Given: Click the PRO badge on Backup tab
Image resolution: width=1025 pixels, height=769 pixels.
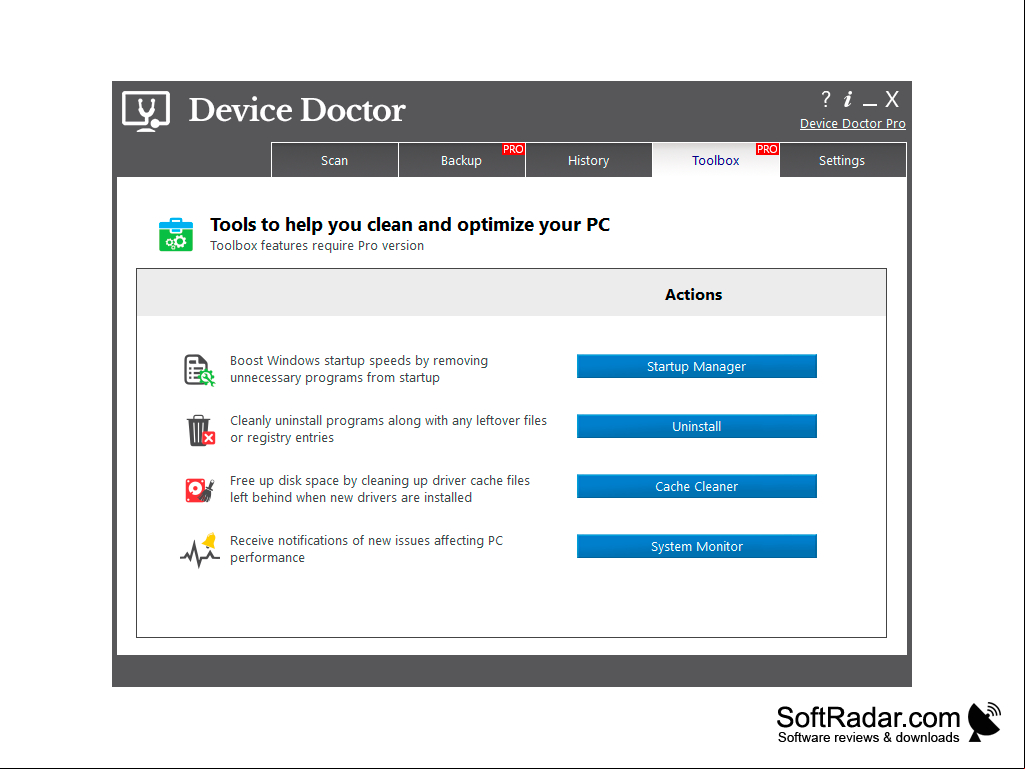Looking at the screenshot, I should tap(513, 149).
